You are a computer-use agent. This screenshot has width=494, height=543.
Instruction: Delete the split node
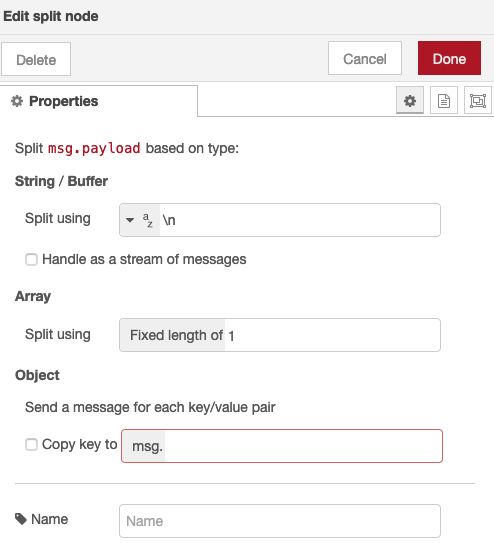pos(36,59)
